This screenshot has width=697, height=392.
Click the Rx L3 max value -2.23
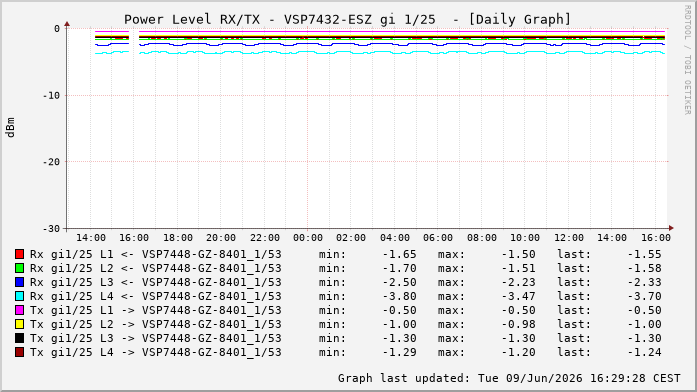point(518,282)
